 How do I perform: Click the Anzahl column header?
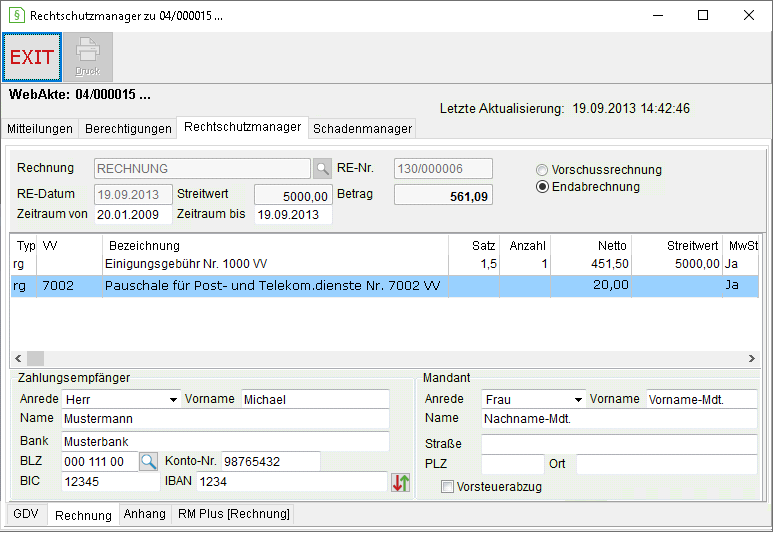click(525, 246)
